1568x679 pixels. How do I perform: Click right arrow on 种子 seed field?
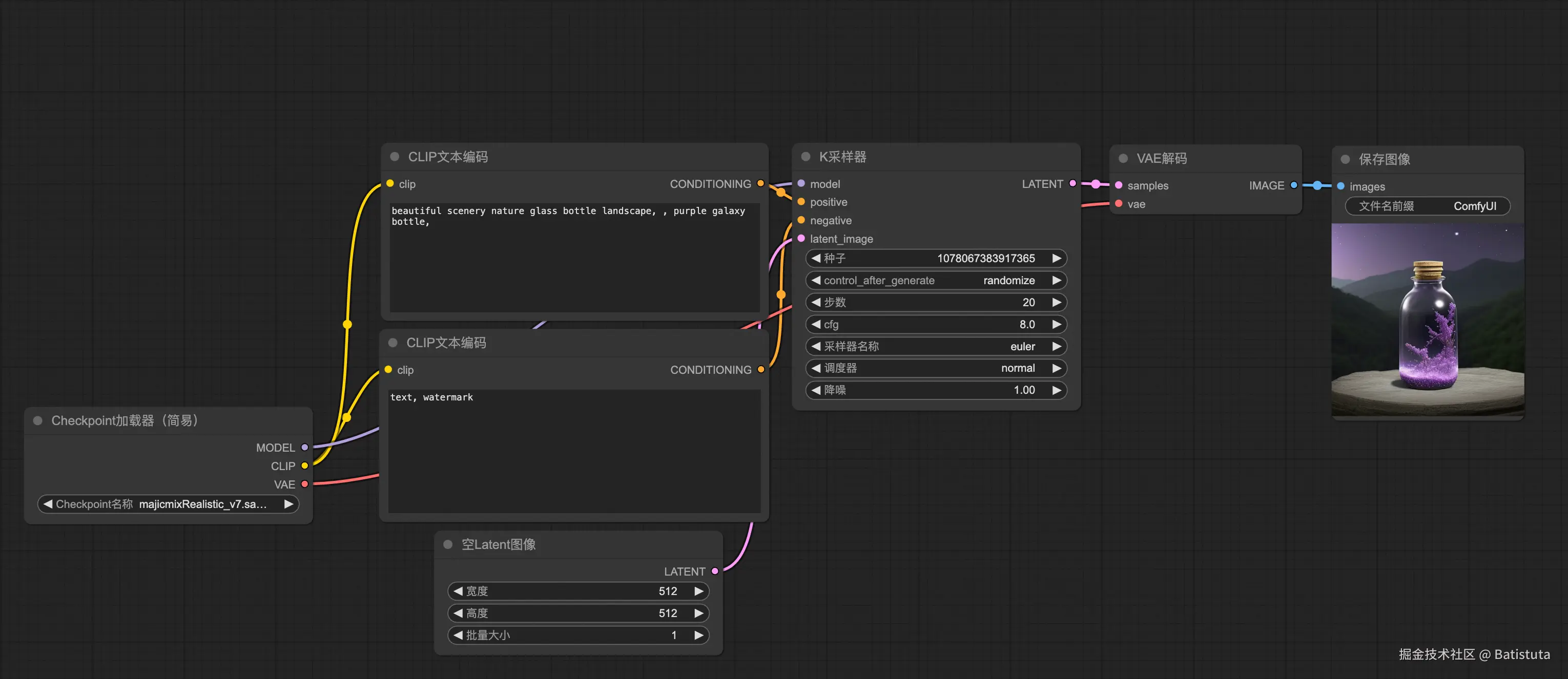(1057, 258)
